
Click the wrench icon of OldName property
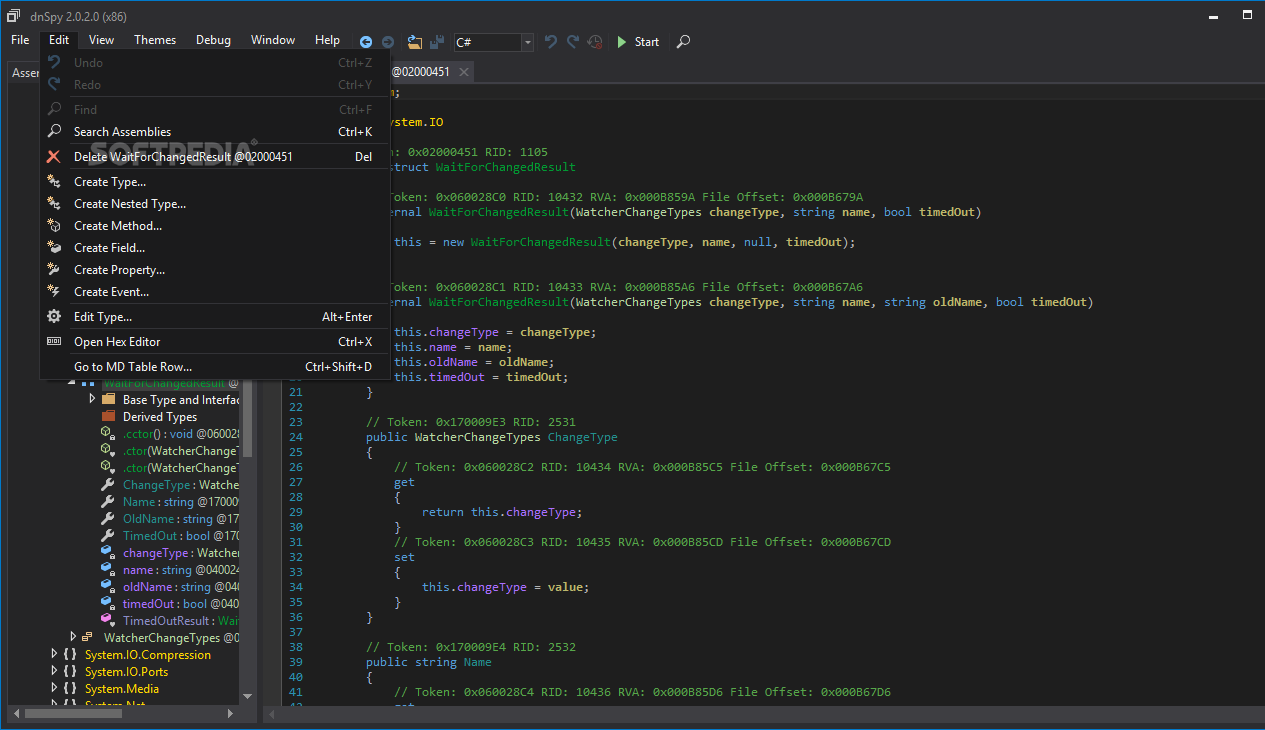(108, 519)
